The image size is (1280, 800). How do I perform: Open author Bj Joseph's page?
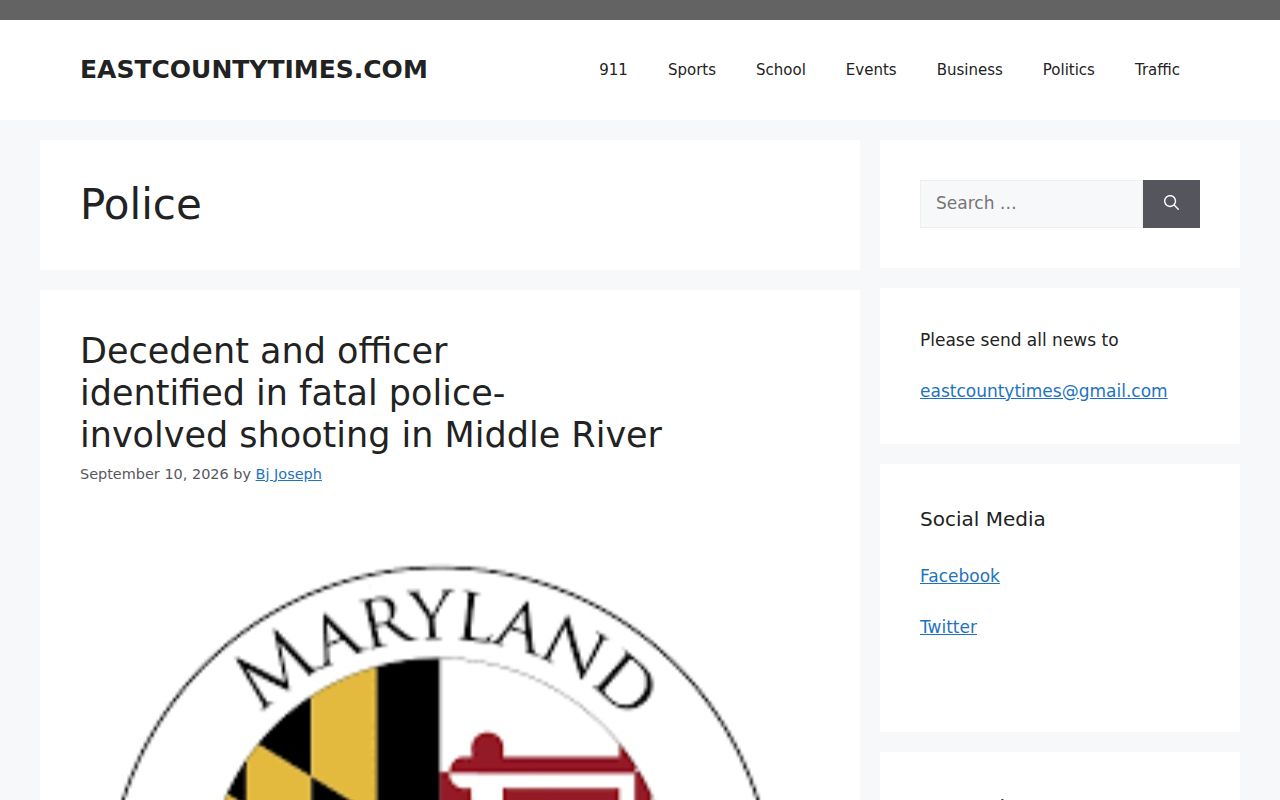pyautogui.click(x=289, y=474)
